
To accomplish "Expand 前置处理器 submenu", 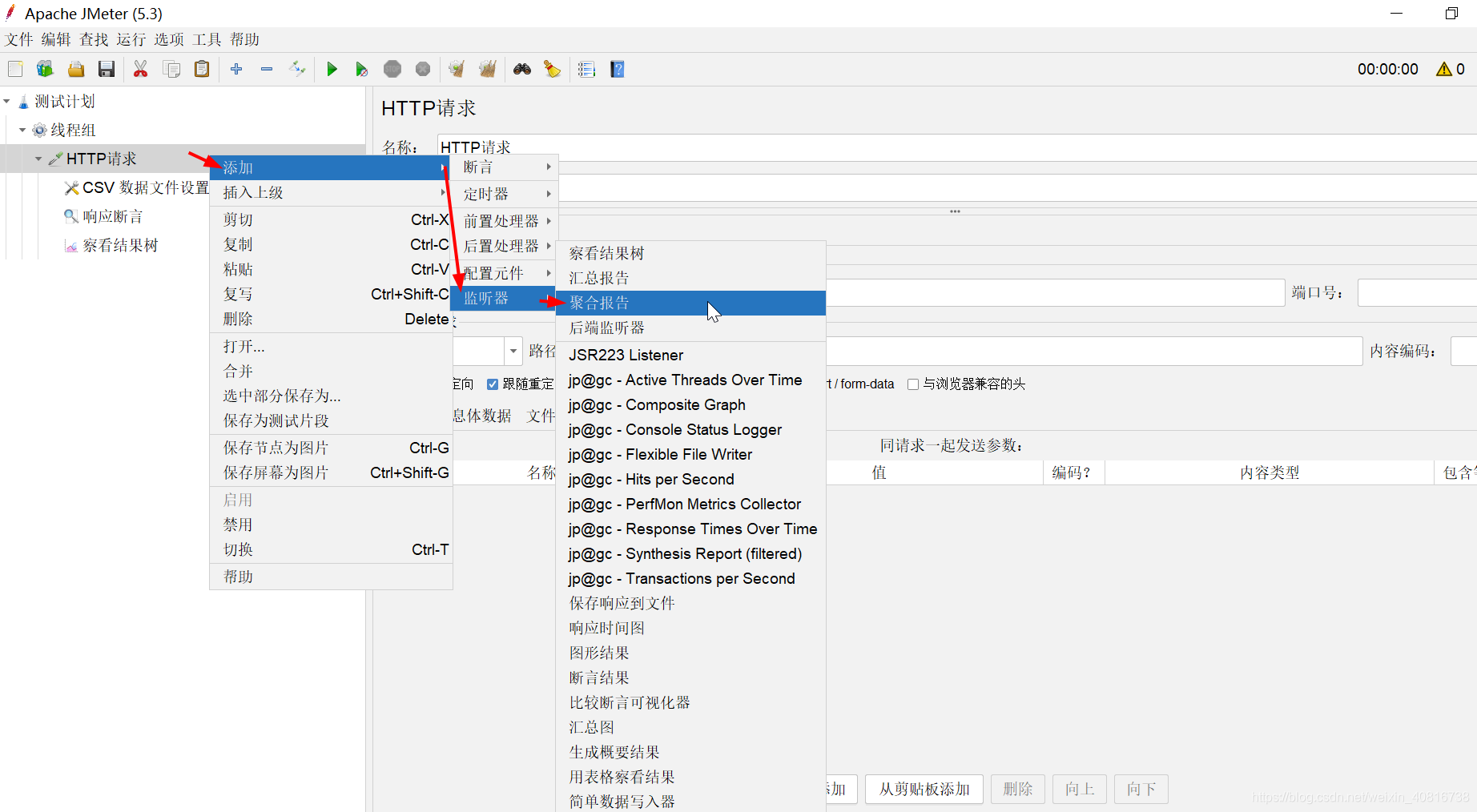I will [505, 221].
